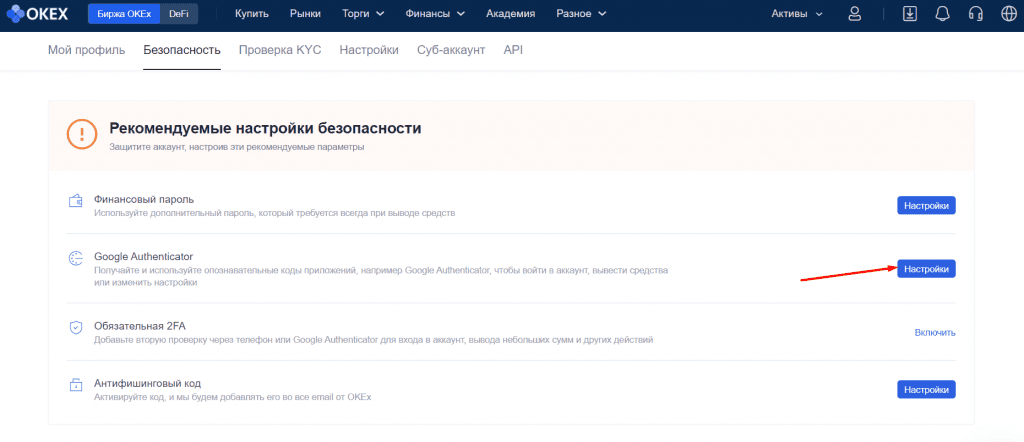The width and height of the screenshot is (1024, 442).
Task: Click the Google Authenticator row icon
Action: pos(76,258)
